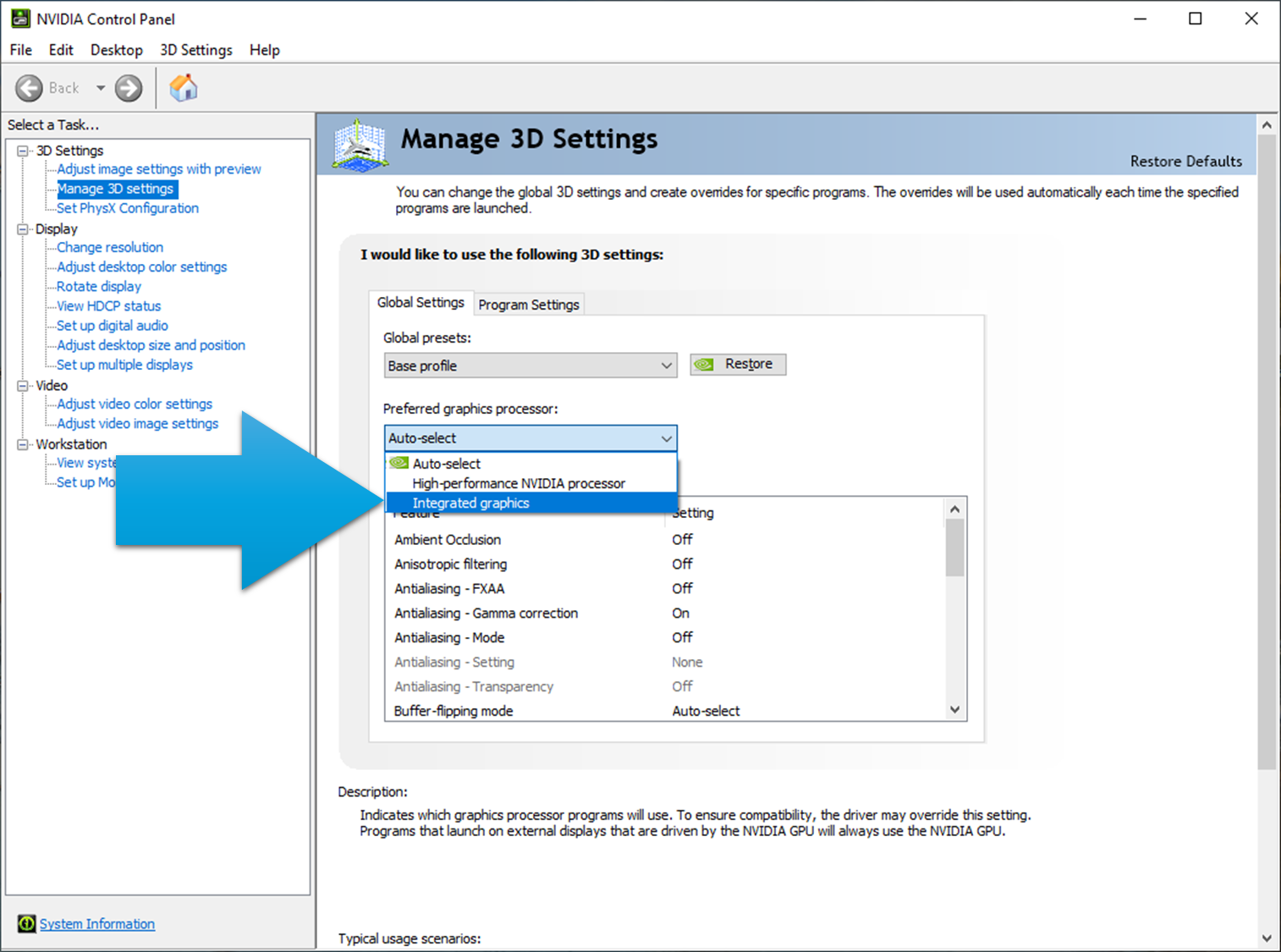The width and height of the screenshot is (1281, 952).
Task: Open the Help menu
Action: point(264,50)
